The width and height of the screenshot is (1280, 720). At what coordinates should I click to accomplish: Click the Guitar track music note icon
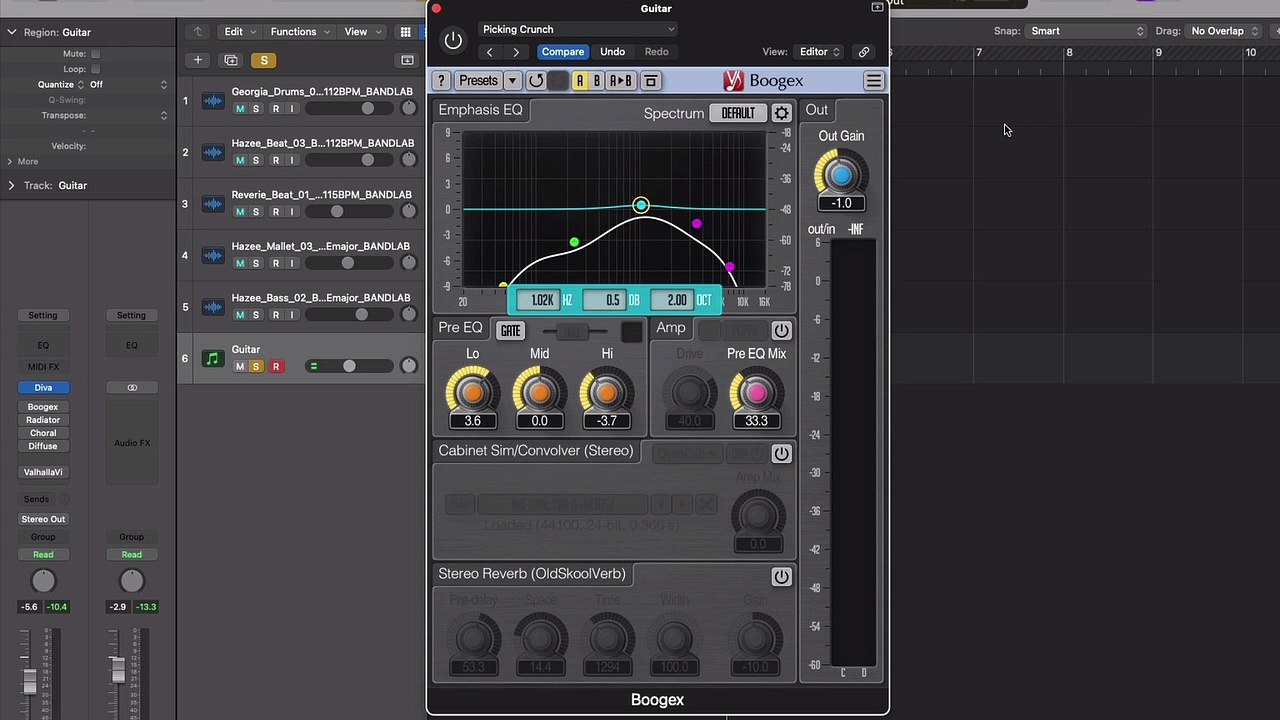(212, 358)
